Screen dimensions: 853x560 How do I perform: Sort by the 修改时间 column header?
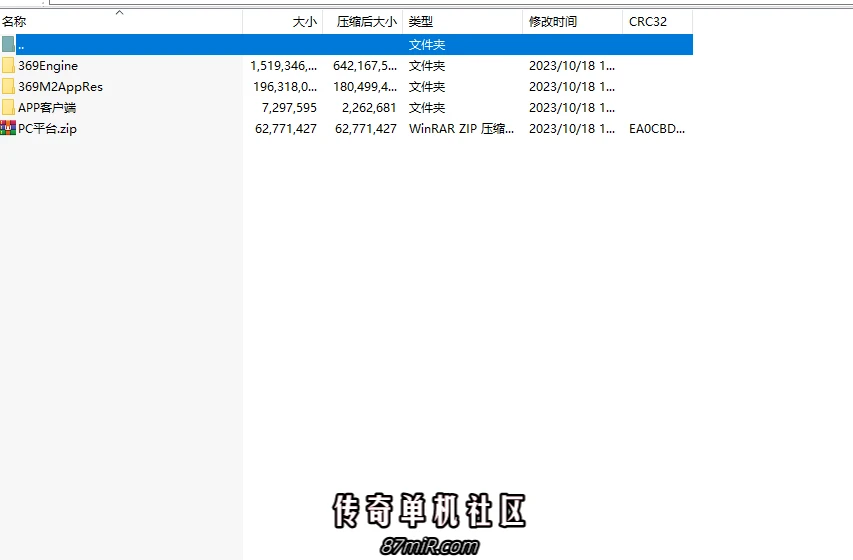572,21
